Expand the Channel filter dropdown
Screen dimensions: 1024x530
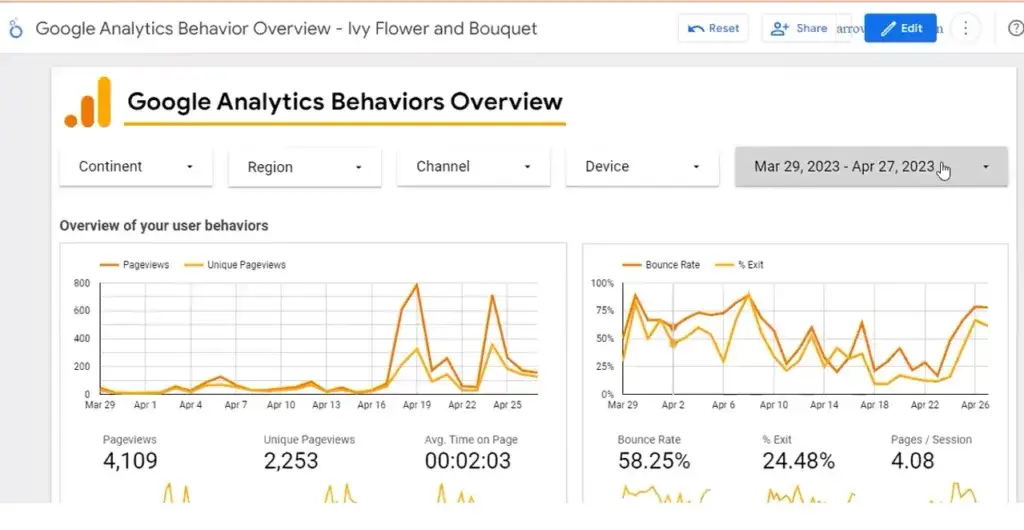[x=473, y=167]
